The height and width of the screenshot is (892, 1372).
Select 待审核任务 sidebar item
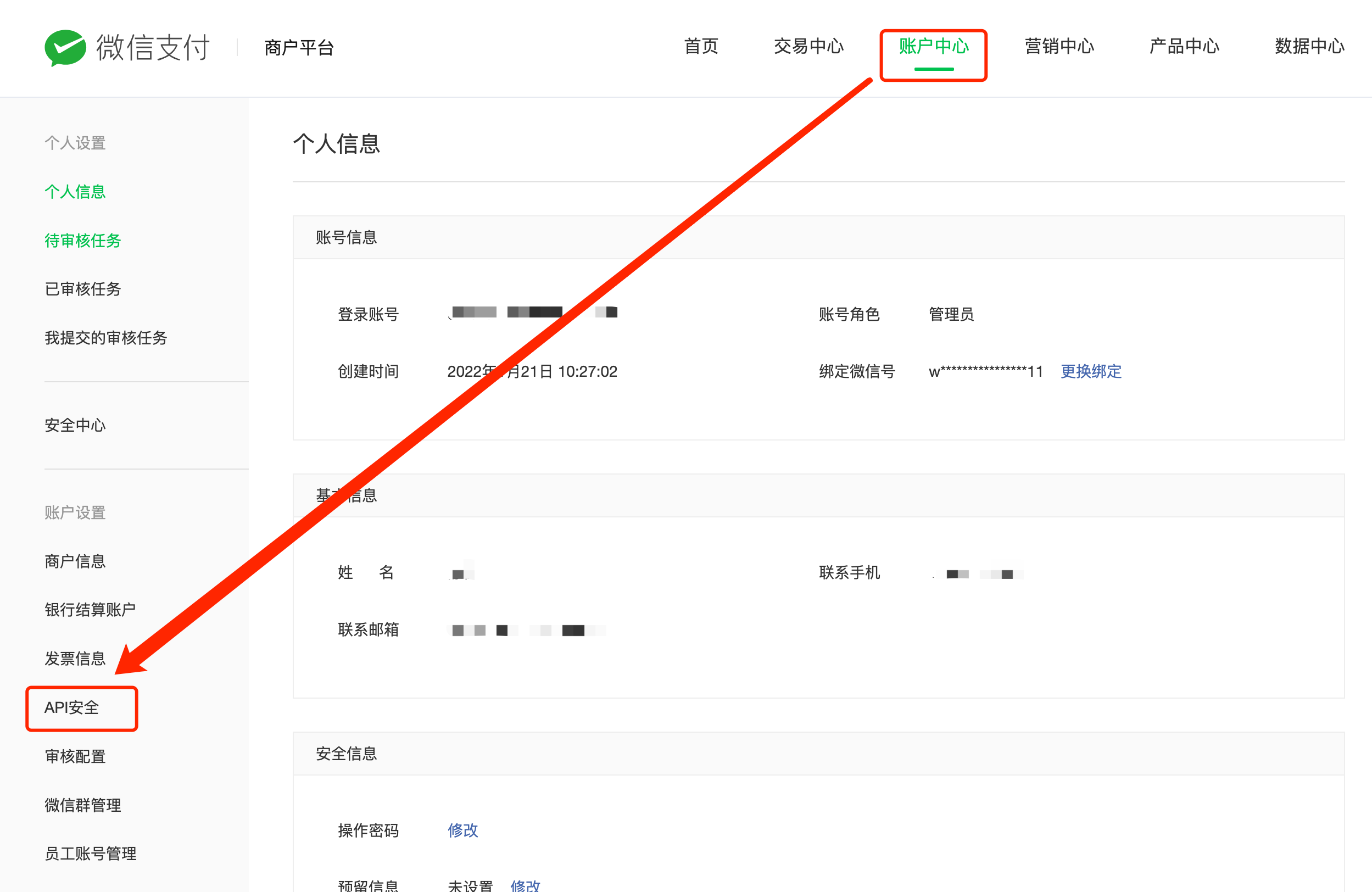click(x=82, y=241)
